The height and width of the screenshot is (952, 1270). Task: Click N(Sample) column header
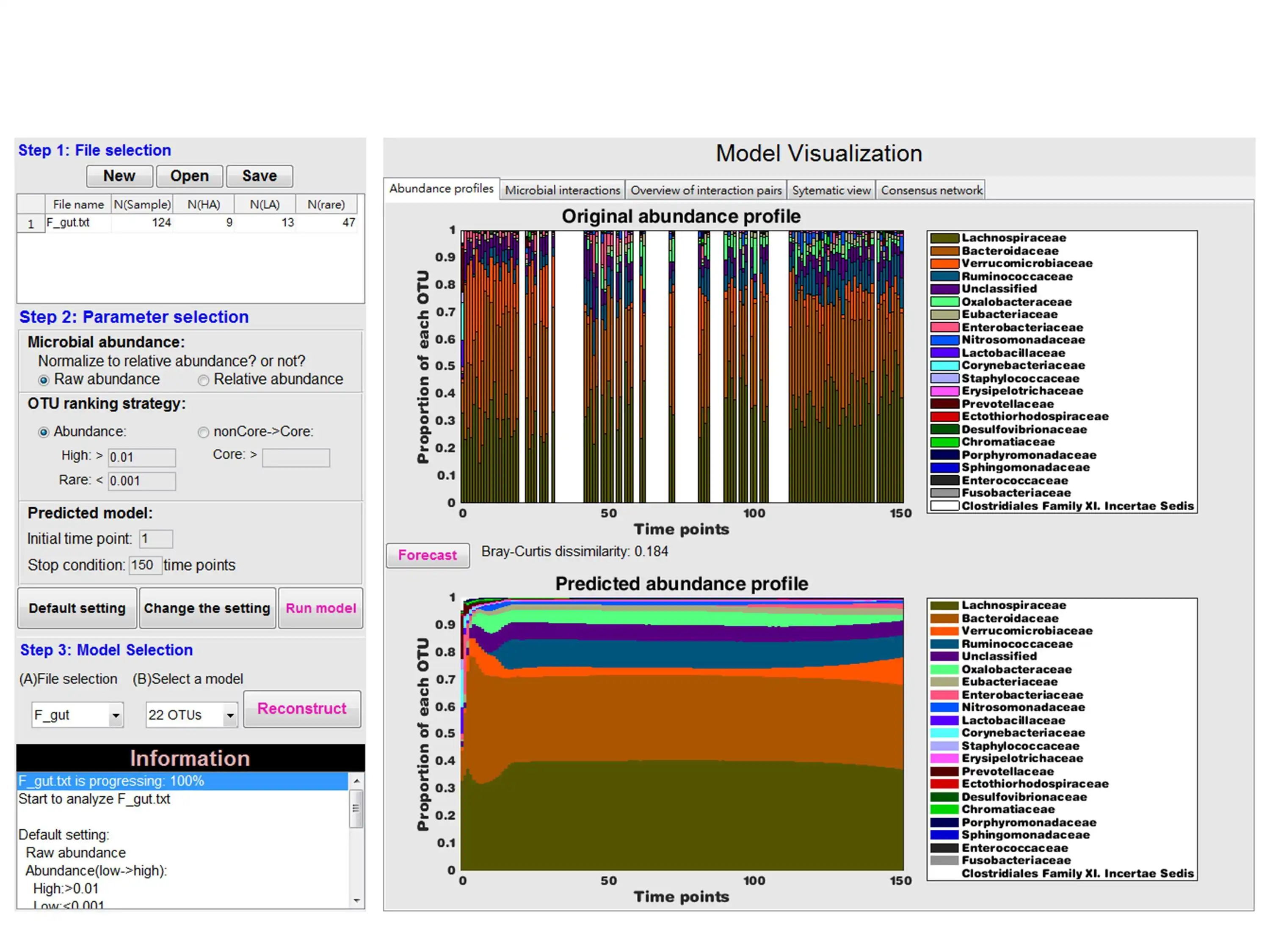[142, 204]
